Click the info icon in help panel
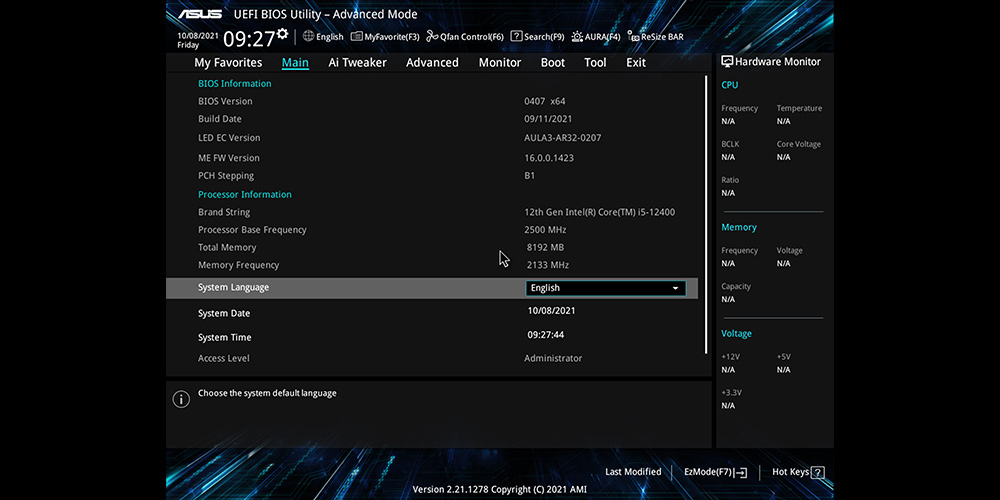Screen dimensions: 1000x500 [x=181, y=399]
